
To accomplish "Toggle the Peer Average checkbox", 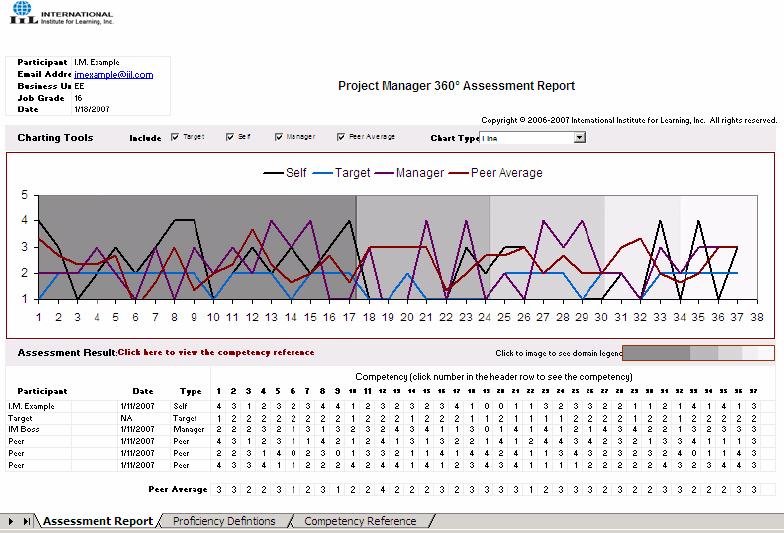I will coord(341,137).
